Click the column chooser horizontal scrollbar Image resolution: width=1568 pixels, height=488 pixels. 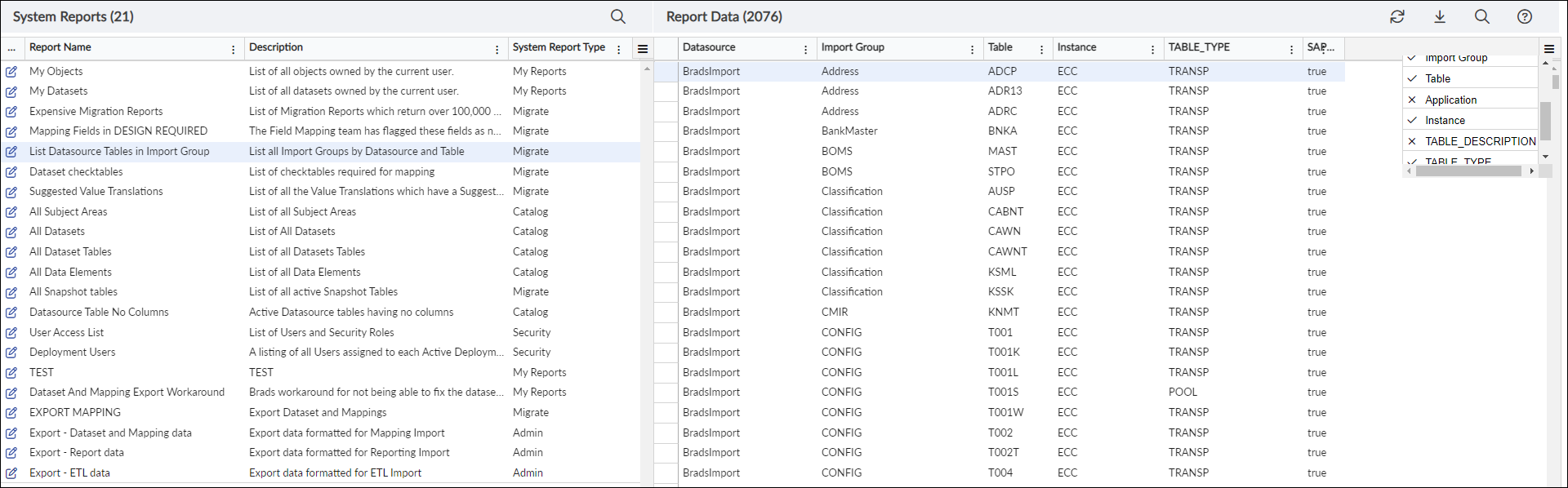tap(1468, 171)
